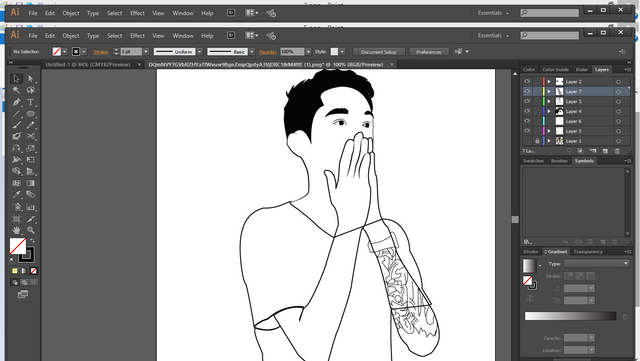Select the Ellipse tool
Screen dimensions: 640x361
[x=31, y=114]
